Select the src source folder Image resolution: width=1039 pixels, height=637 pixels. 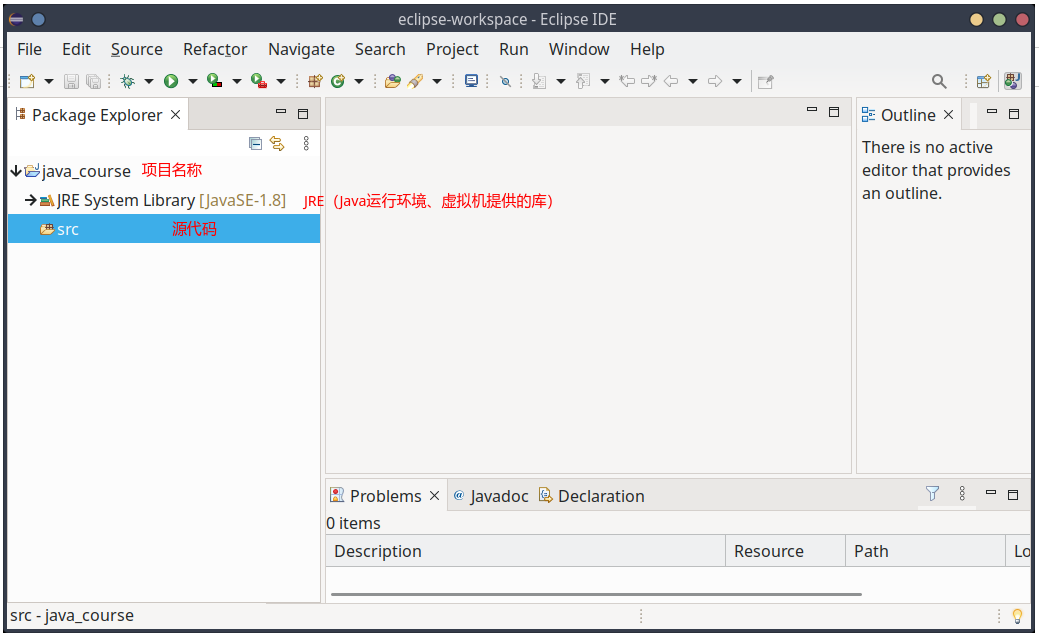coord(68,230)
